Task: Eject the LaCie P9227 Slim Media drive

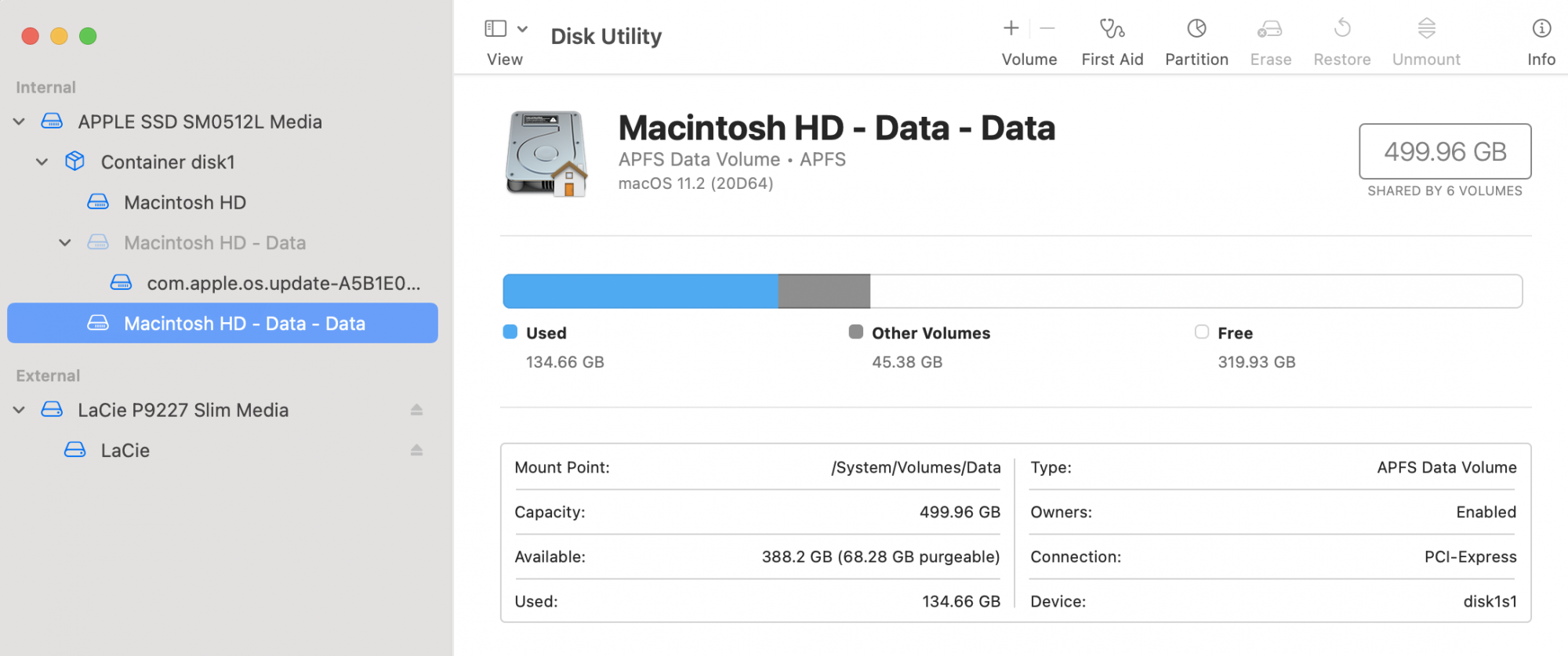Action: tap(416, 410)
